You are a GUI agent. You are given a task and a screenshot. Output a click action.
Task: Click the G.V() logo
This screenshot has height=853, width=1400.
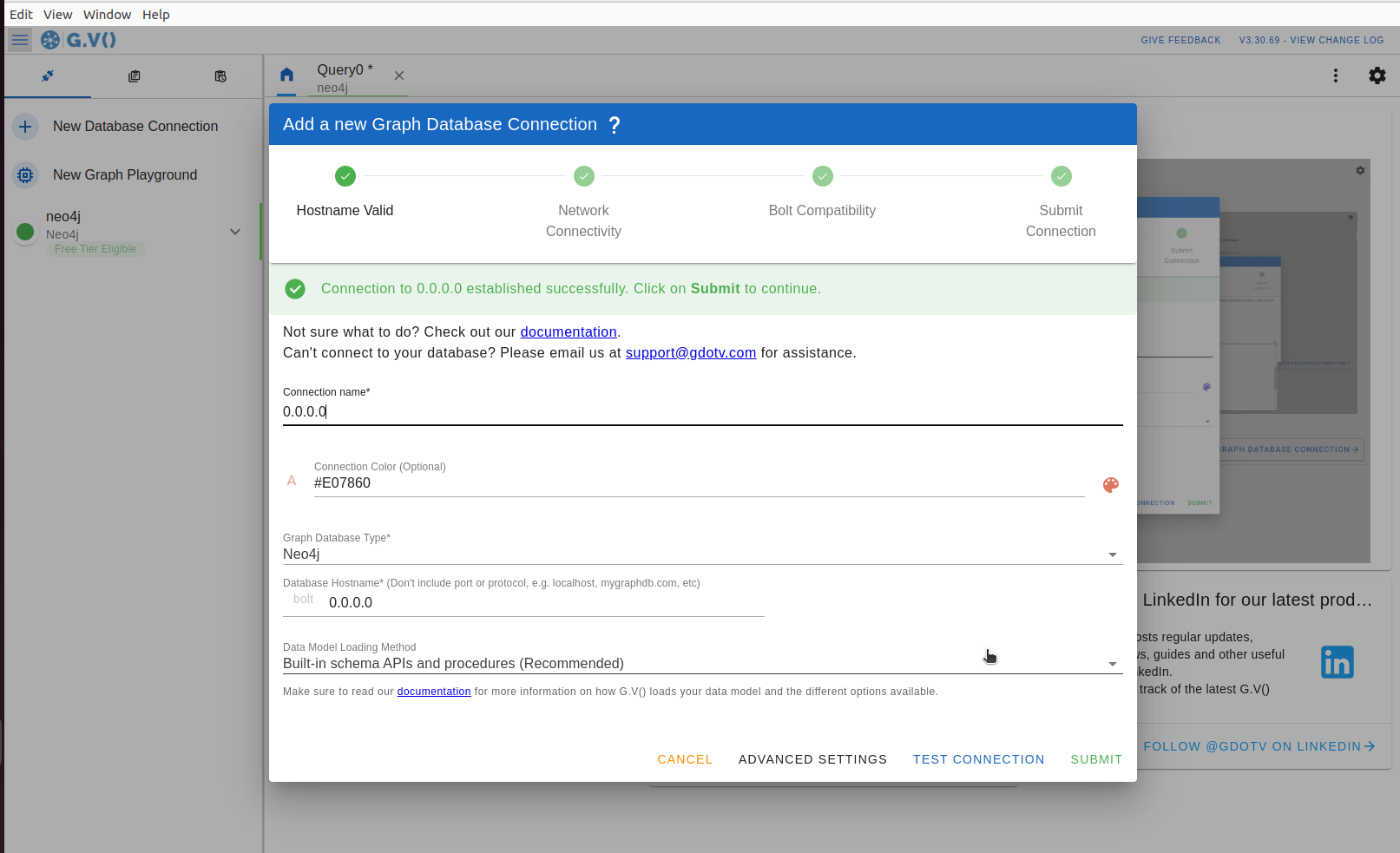pos(79,40)
